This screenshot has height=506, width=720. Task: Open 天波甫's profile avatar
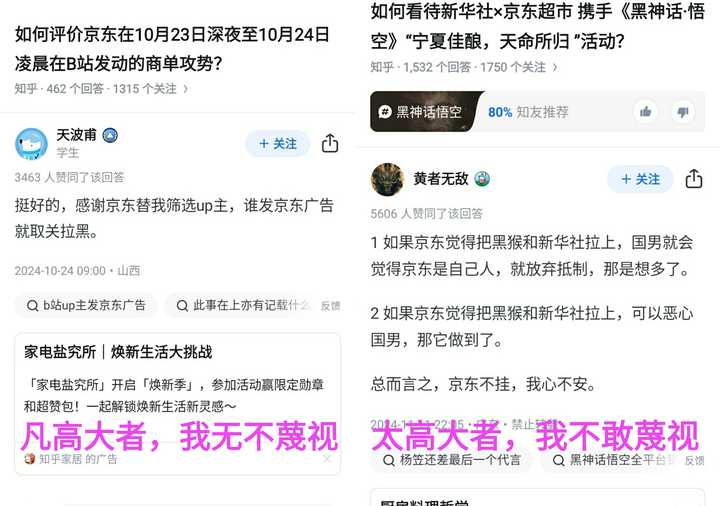tap(31, 144)
